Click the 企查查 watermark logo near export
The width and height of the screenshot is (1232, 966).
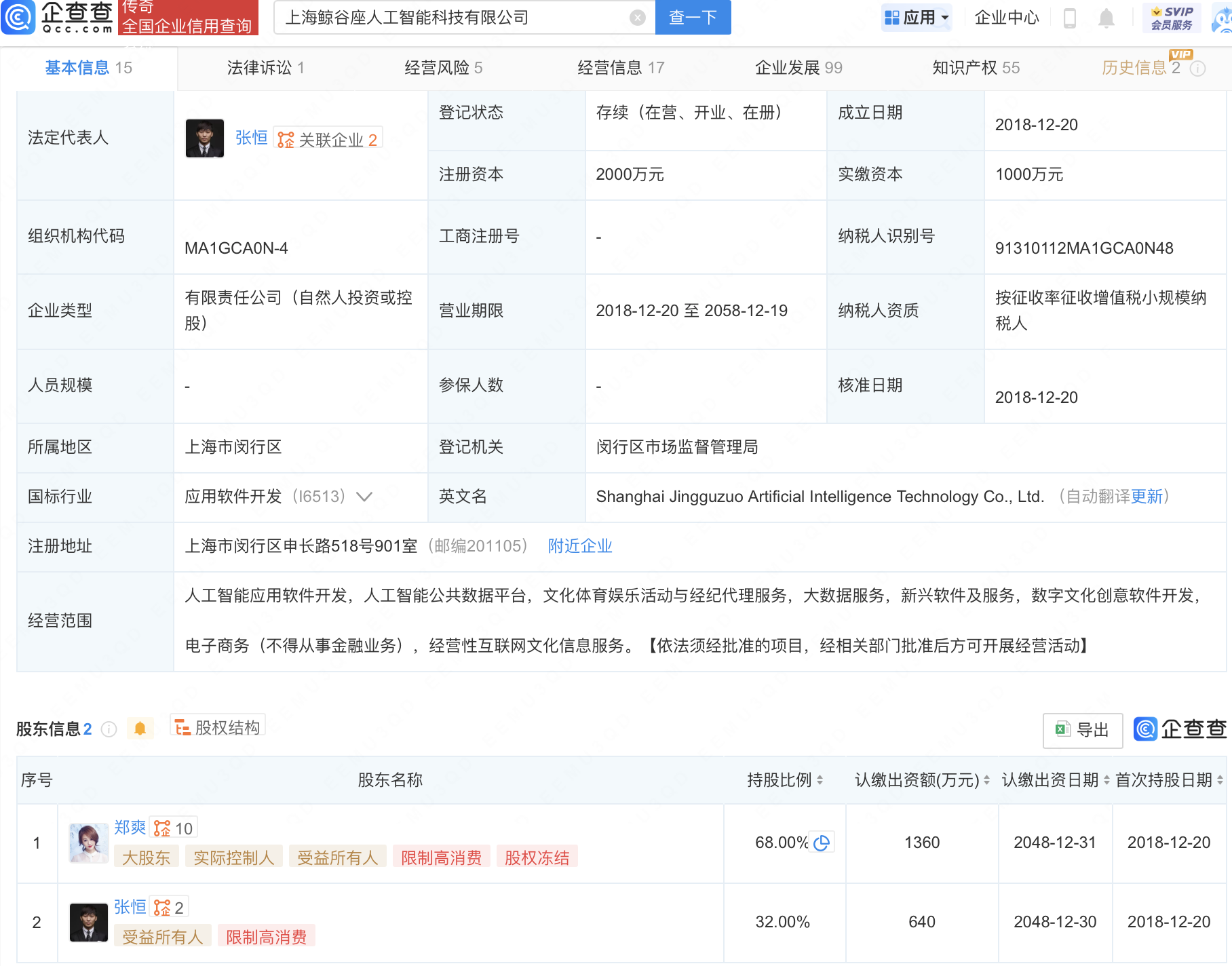click(1180, 729)
